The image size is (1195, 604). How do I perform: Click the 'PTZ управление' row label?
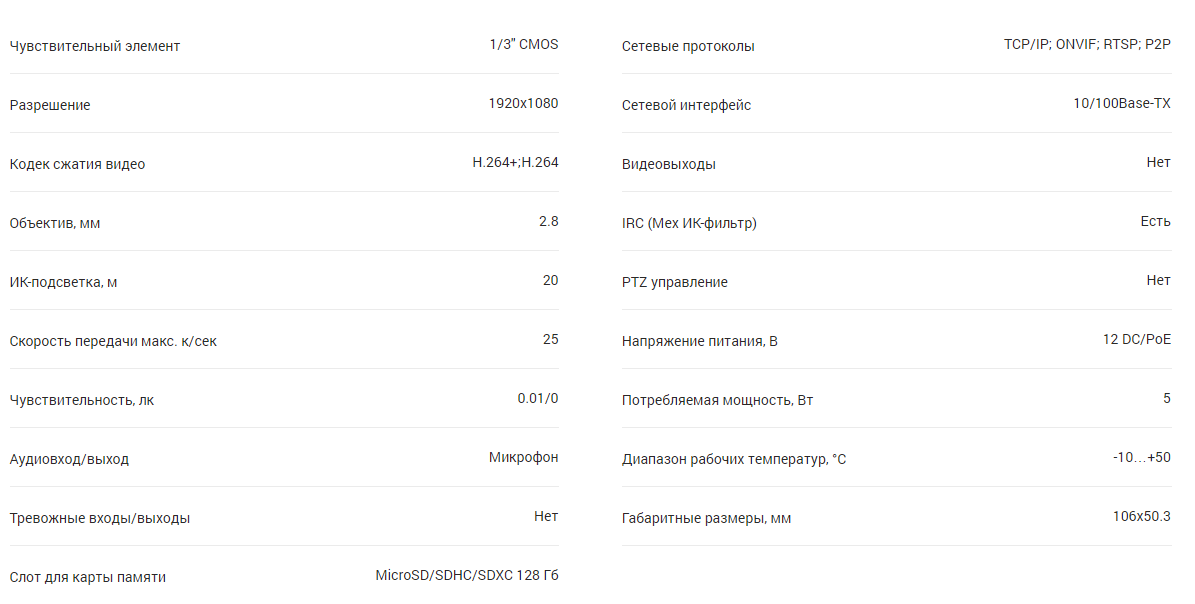coord(674,283)
